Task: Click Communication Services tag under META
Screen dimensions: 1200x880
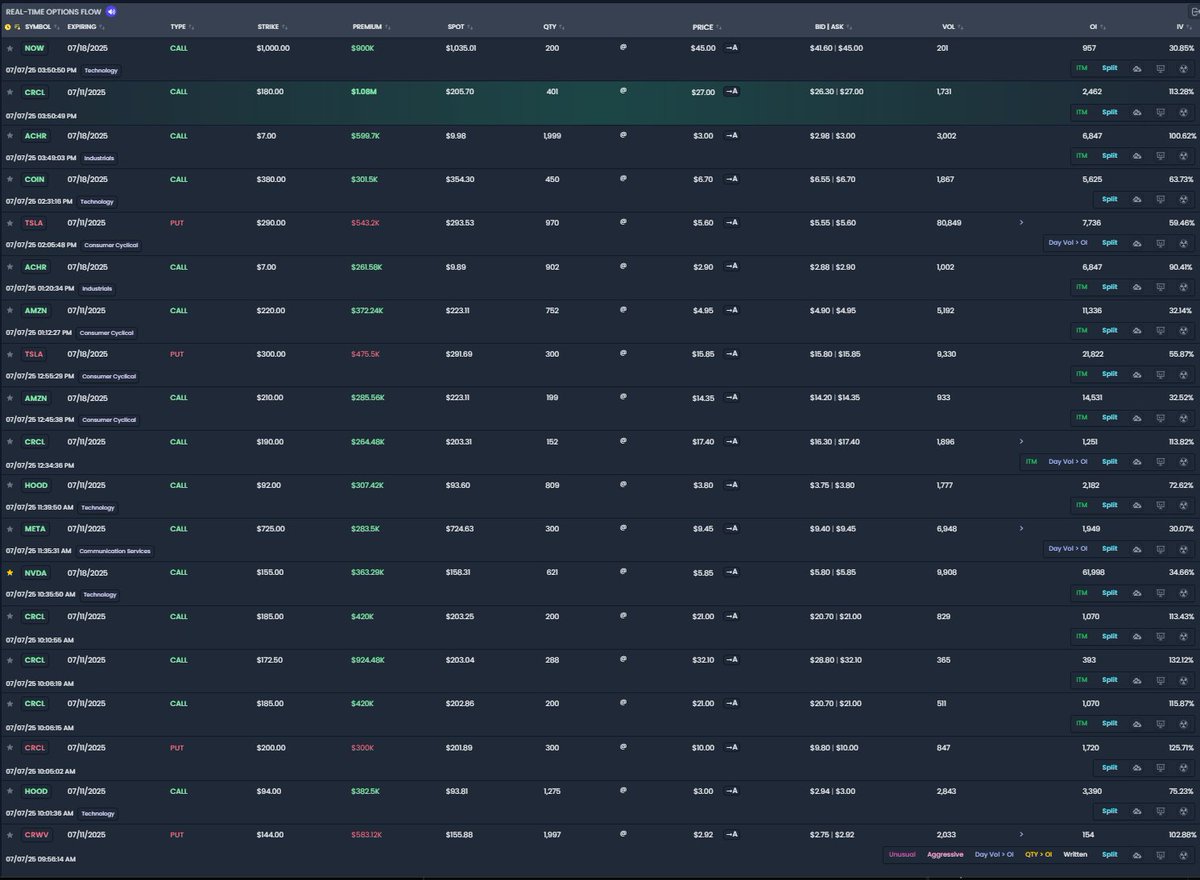Action: pyautogui.click(x=117, y=551)
